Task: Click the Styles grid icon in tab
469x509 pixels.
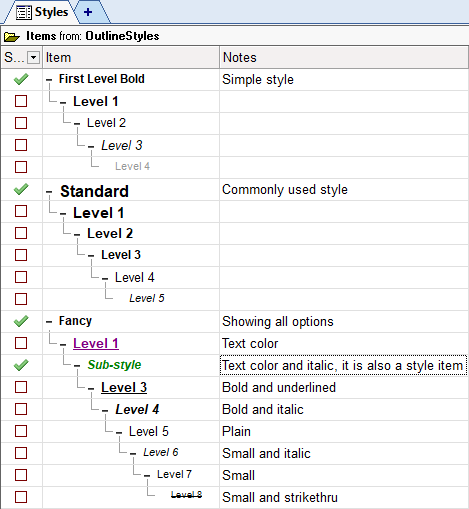Action: point(24,12)
